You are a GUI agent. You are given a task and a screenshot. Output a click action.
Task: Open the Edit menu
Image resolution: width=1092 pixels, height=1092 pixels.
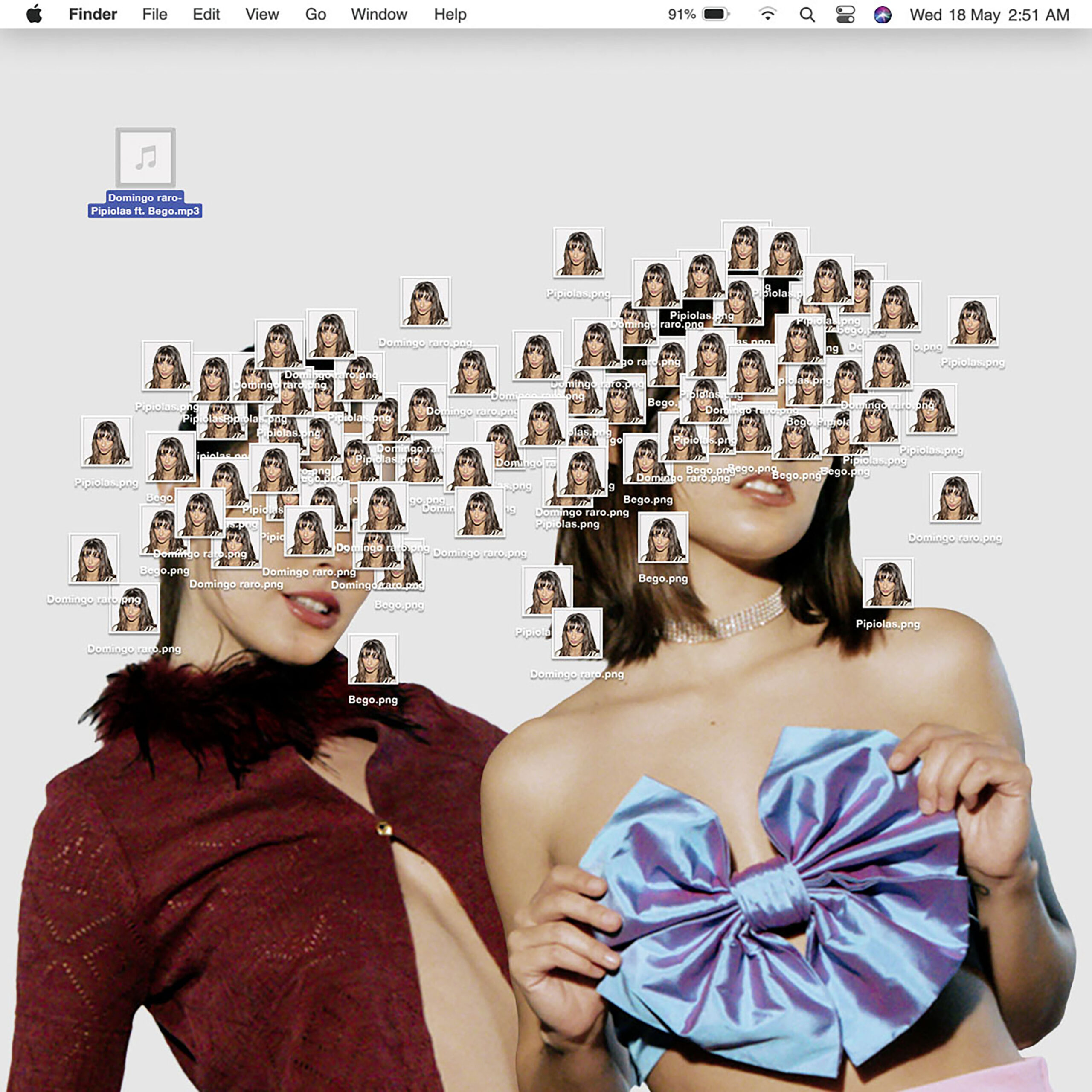click(x=206, y=14)
